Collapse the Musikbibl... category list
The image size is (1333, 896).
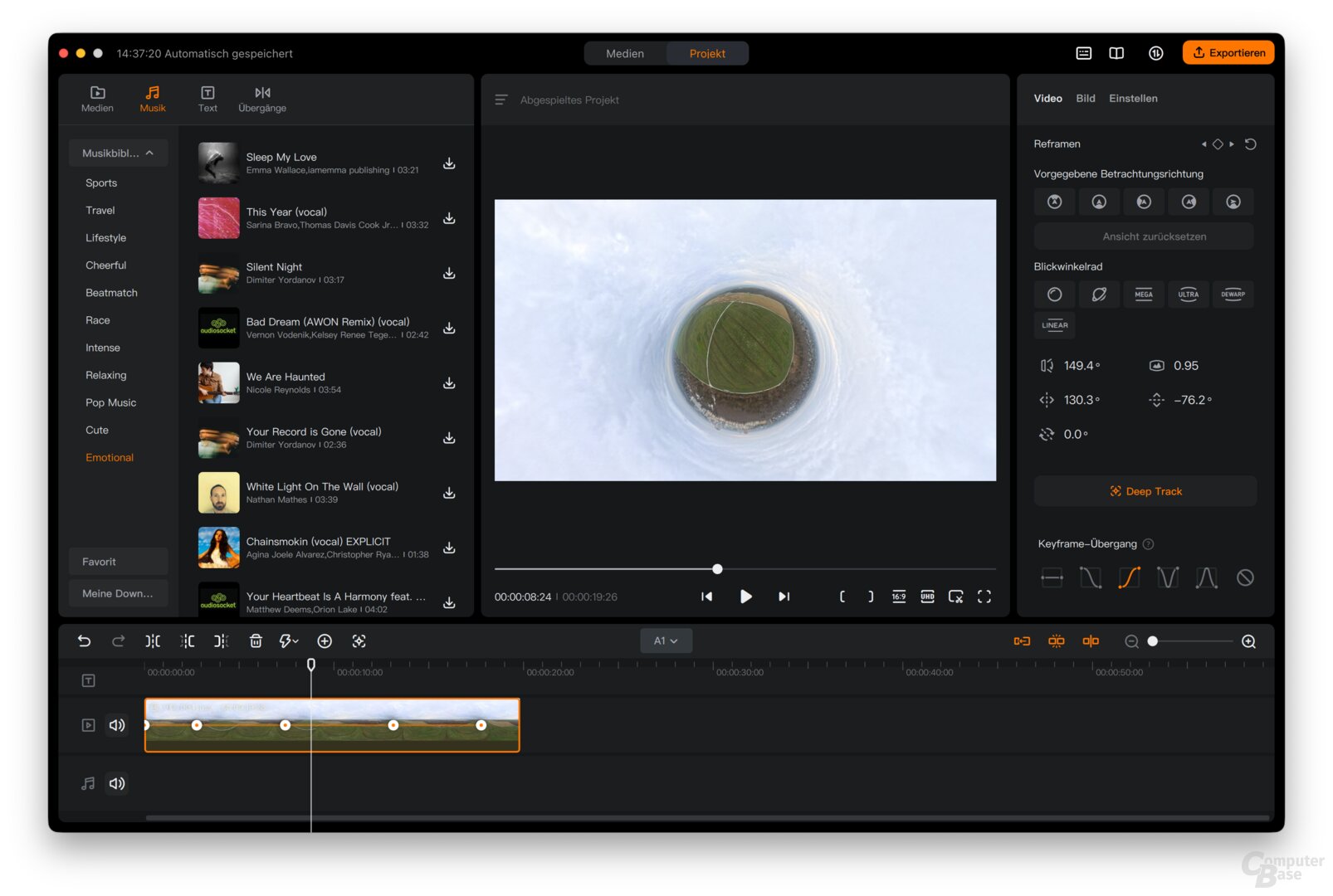point(119,153)
